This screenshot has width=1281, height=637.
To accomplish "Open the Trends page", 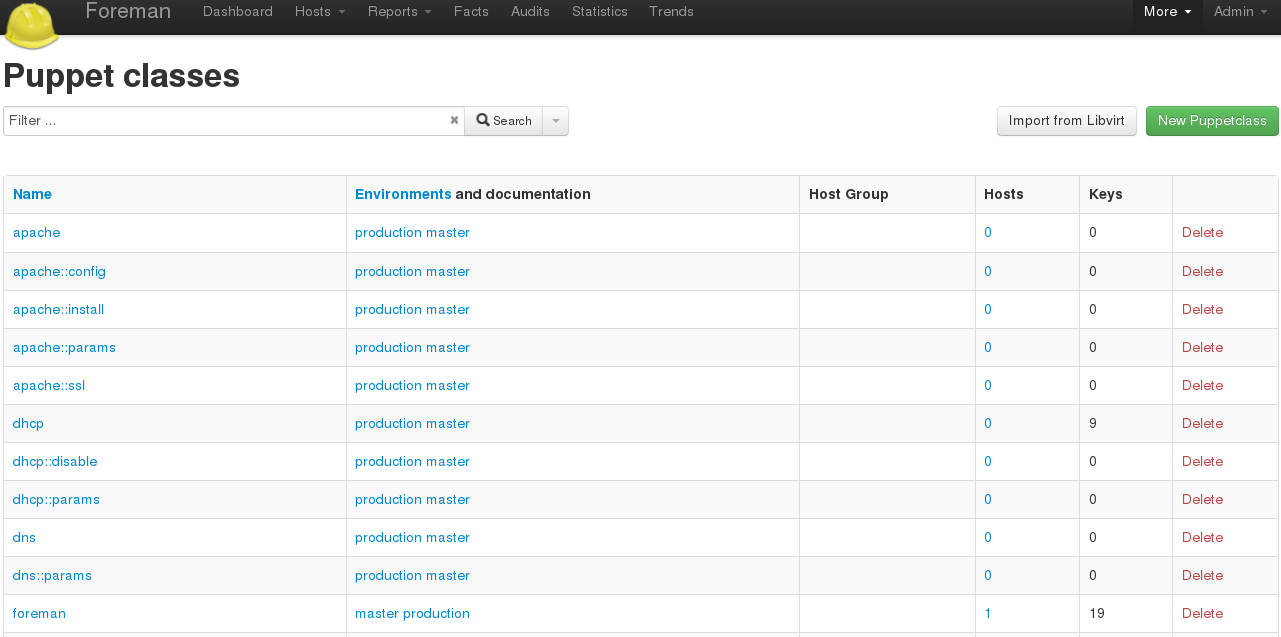I will (x=671, y=12).
